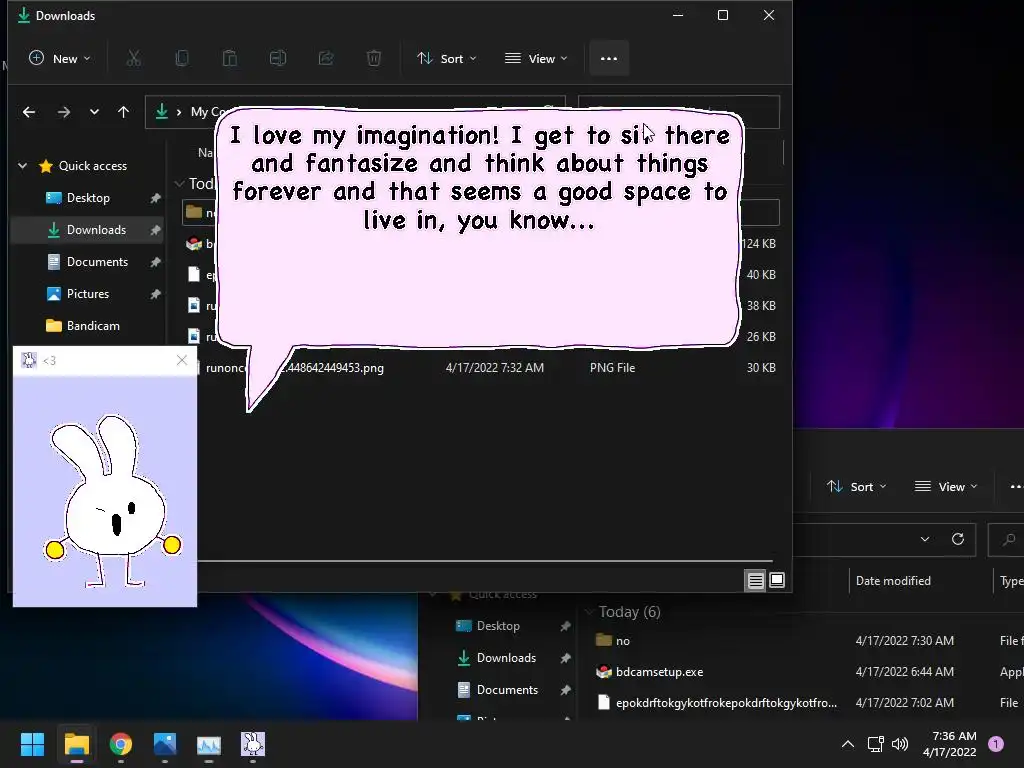Click the pink speech bubble dialog
This screenshot has width=1024, height=768.
pos(479,229)
